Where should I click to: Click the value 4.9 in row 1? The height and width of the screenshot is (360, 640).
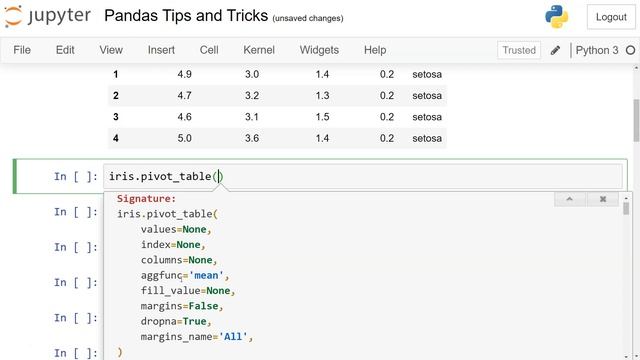[184, 74]
